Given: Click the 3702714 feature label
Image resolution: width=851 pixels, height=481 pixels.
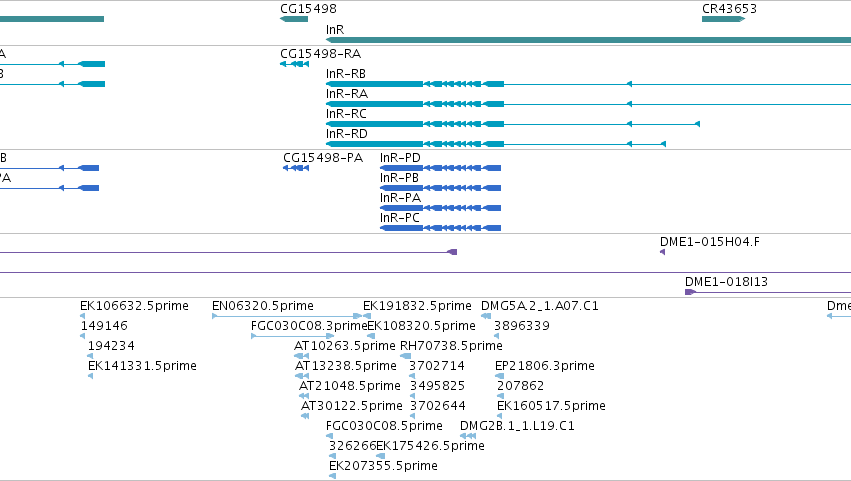Looking at the screenshot, I should coord(437,366).
